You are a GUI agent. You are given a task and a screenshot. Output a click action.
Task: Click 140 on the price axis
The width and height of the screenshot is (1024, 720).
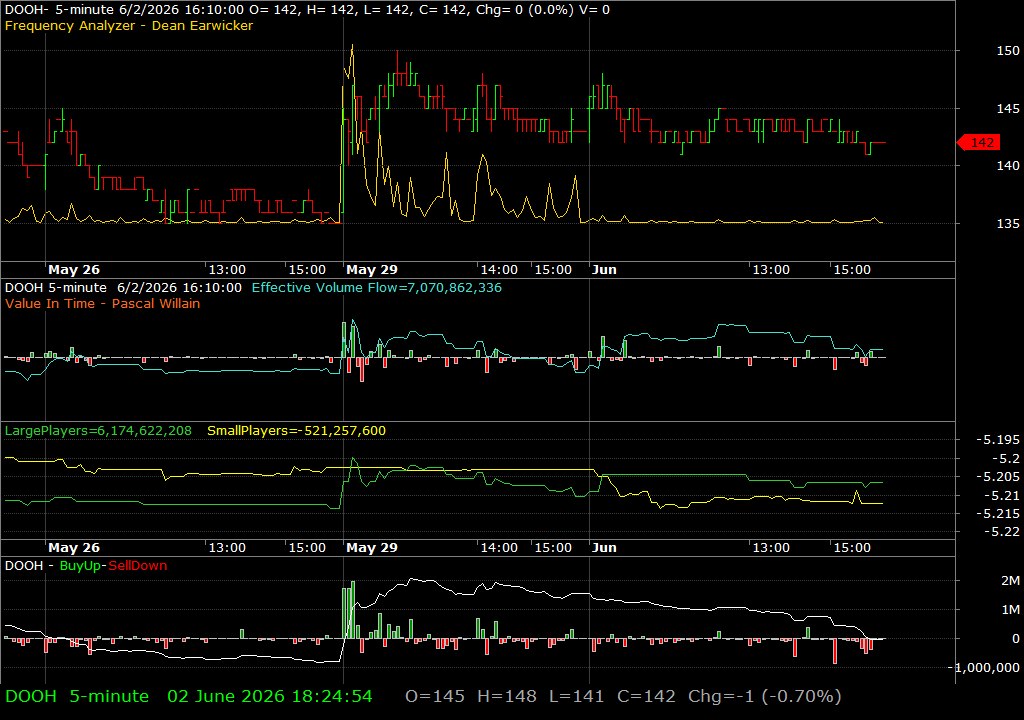point(1008,165)
